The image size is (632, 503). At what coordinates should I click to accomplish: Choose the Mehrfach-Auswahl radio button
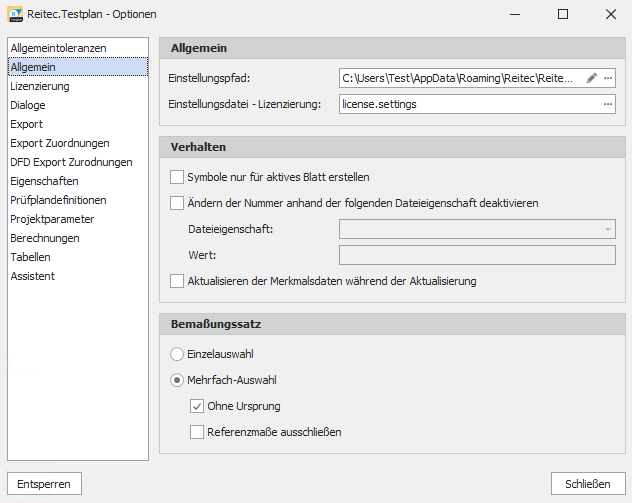point(177,380)
